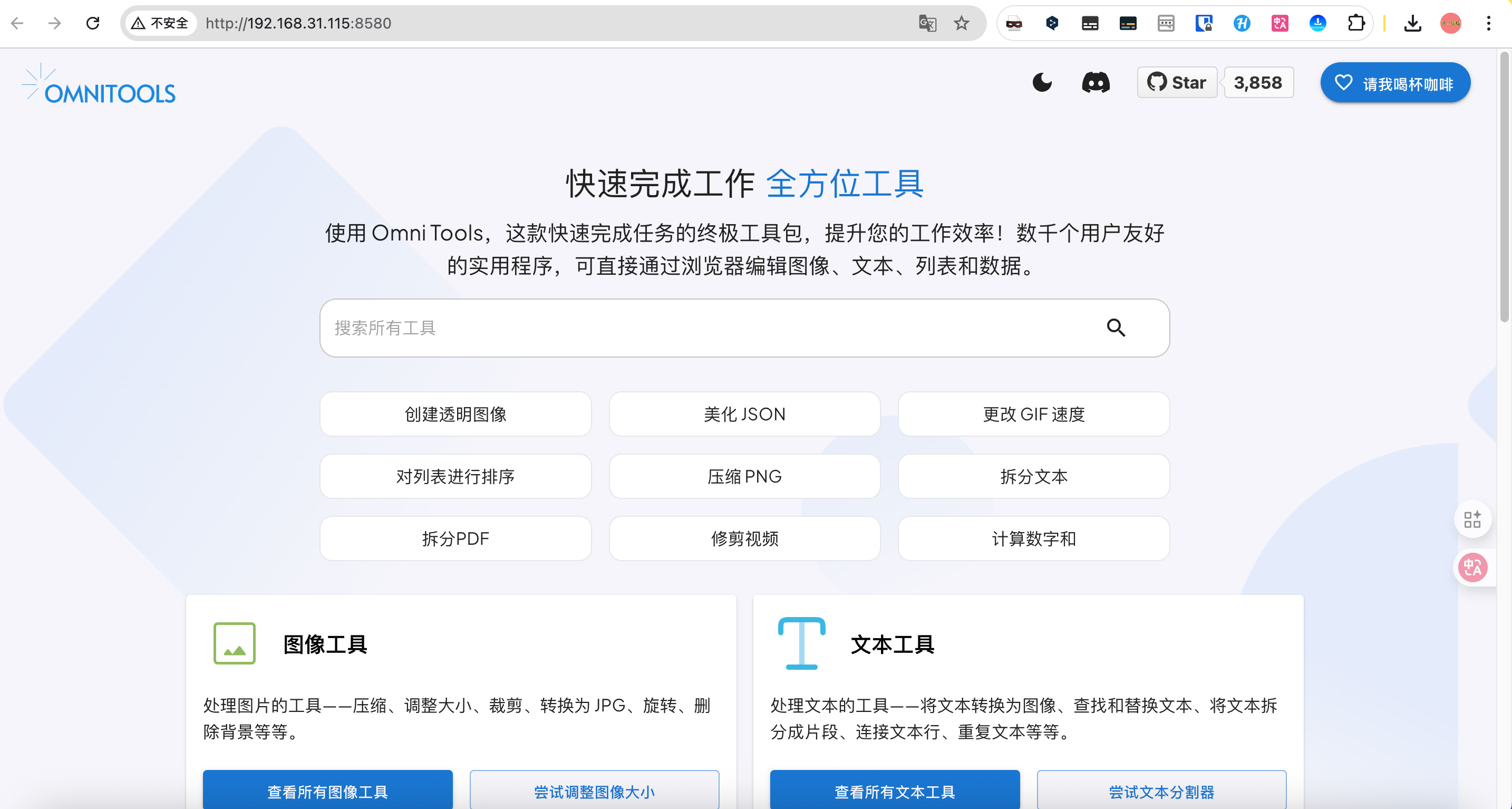Select the 压缩 PNG shortcut
The height and width of the screenshot is (809, 1512).
[744, 476]
